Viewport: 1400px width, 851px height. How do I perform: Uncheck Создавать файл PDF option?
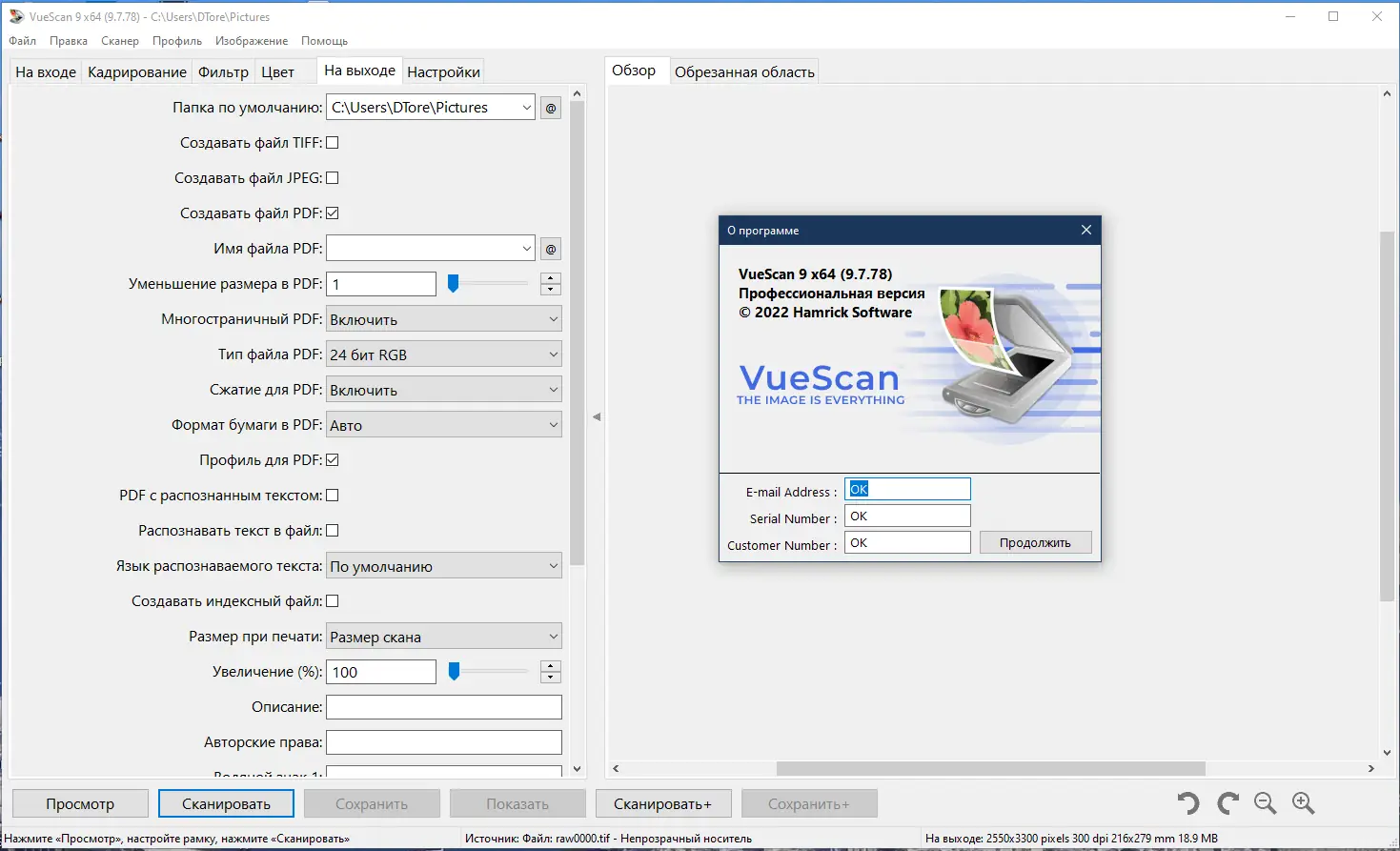coord(332,213)
